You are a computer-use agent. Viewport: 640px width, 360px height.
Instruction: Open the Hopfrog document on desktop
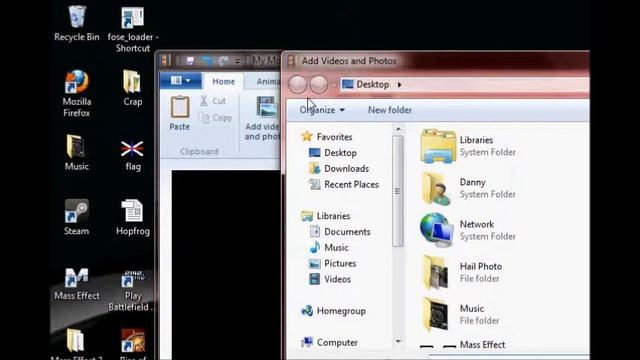(132, 217)
